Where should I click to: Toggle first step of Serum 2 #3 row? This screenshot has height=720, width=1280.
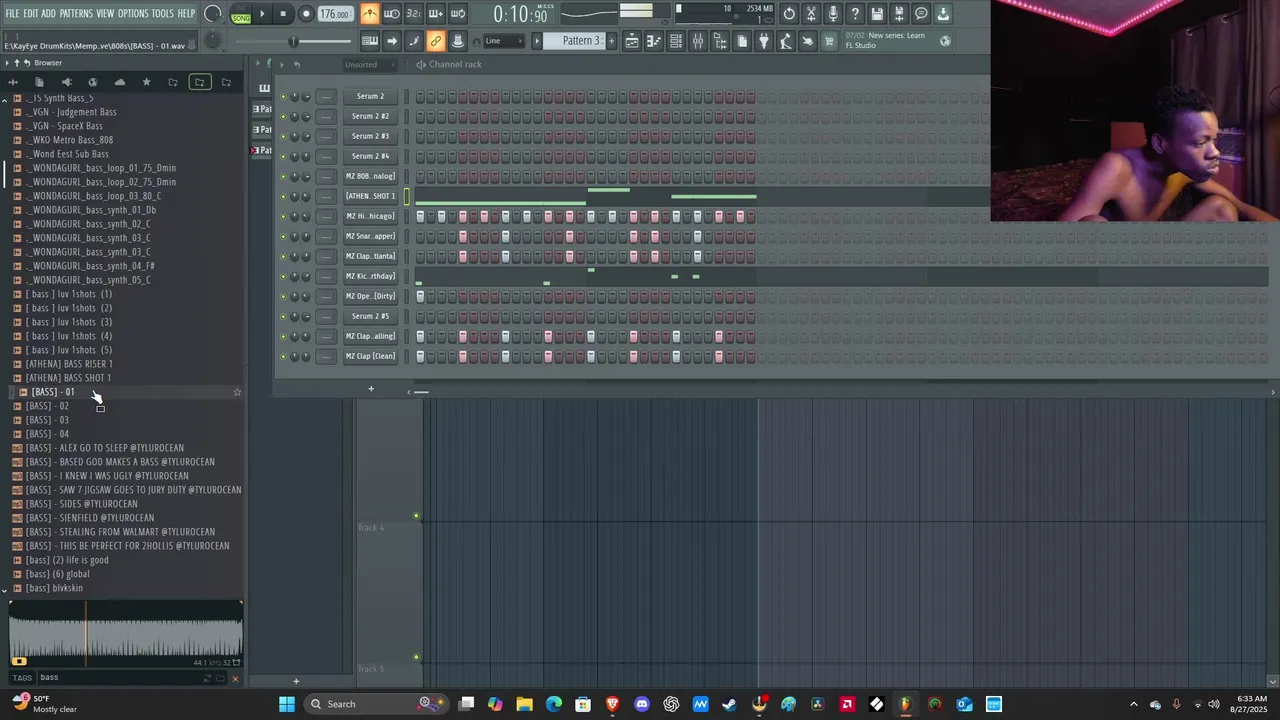pyautogui.click(x=420, y=136)
